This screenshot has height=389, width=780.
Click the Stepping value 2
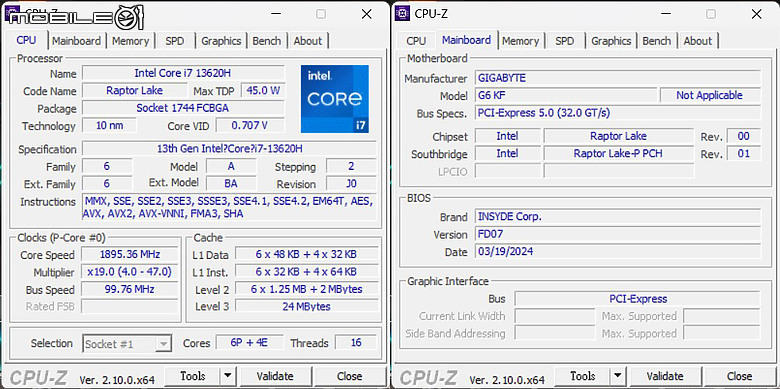(x=351, y=166)
